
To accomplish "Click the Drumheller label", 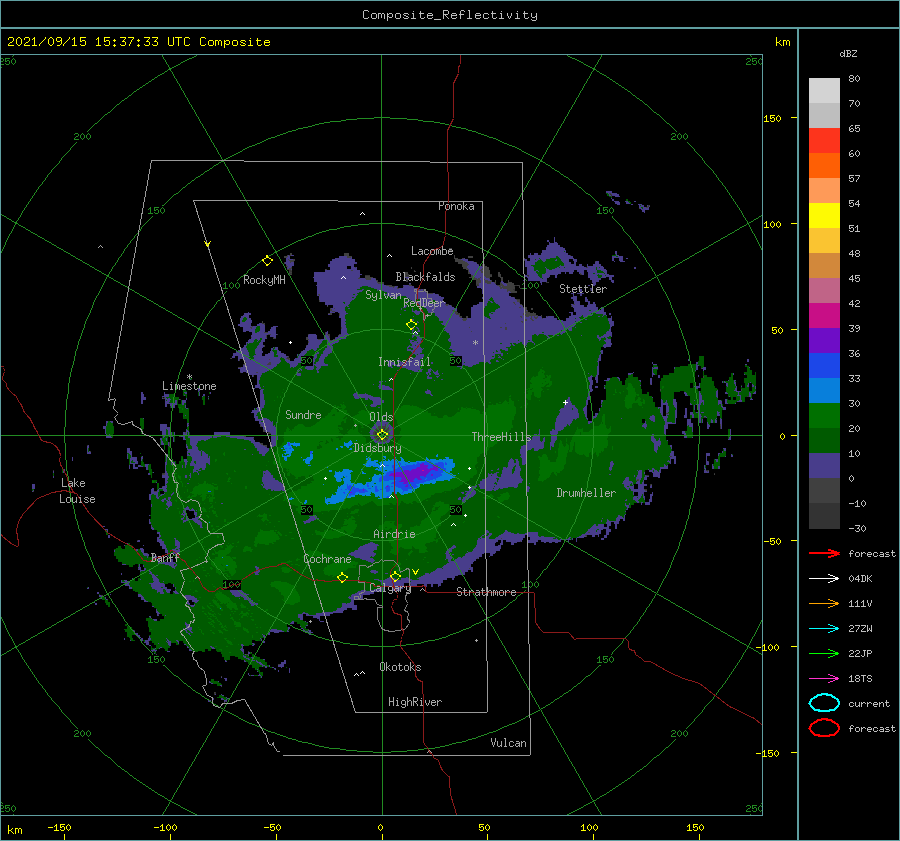I will pos(586,493).
